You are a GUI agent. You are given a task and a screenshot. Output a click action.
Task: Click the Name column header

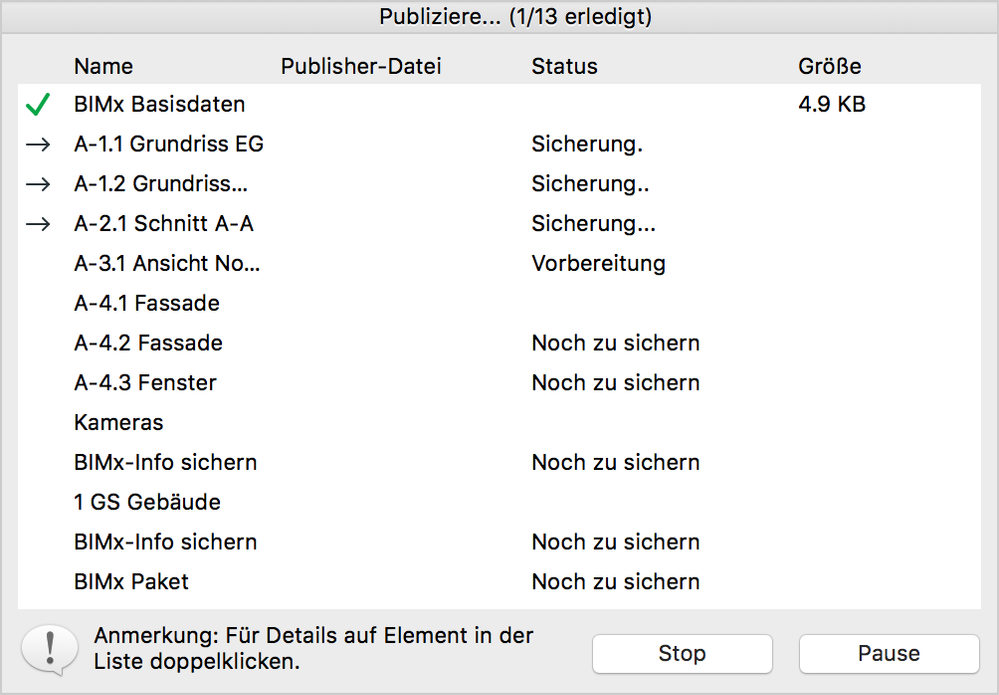pyautogui.click(x=103, y=66)
